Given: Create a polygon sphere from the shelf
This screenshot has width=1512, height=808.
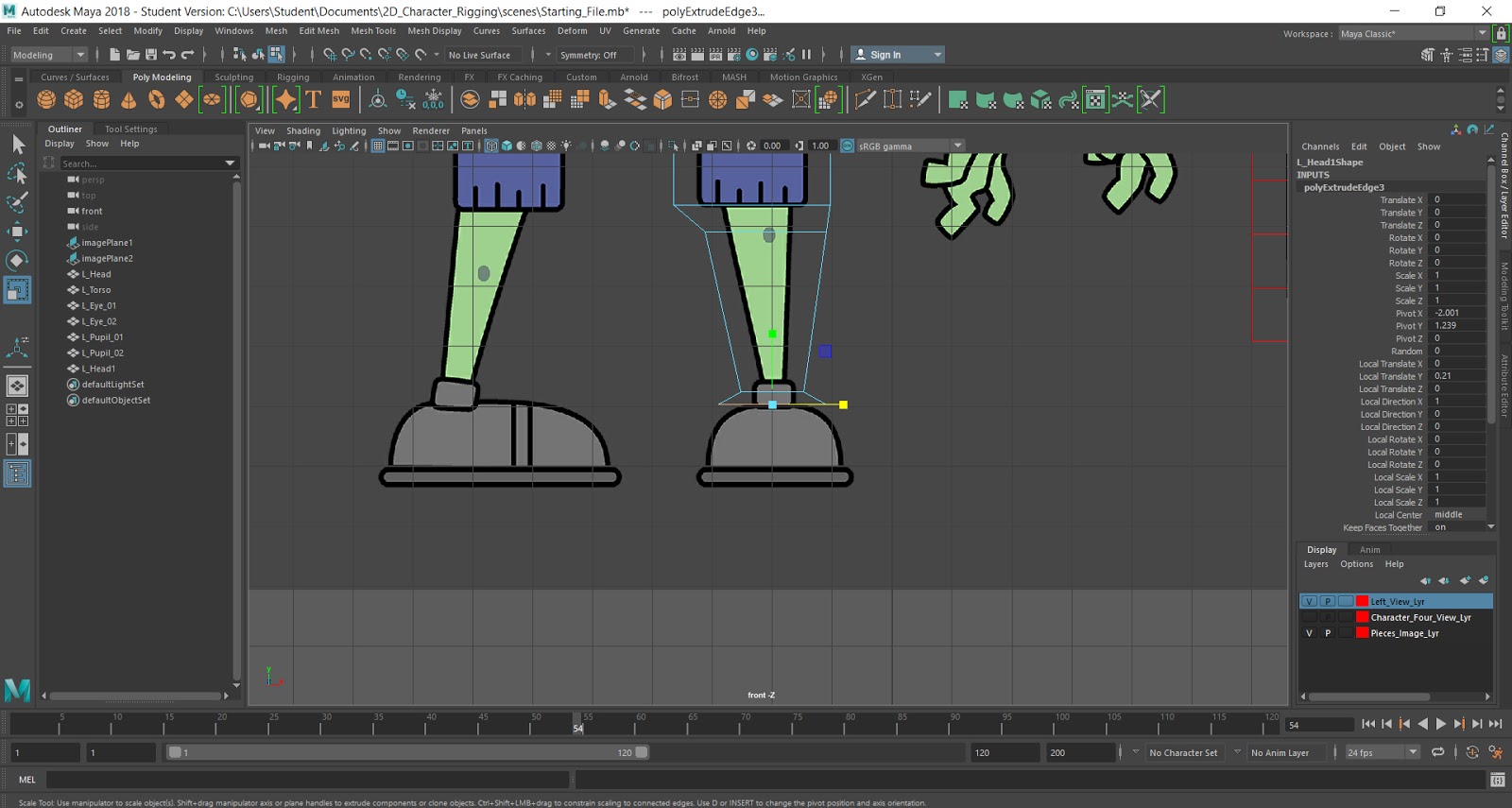Looking at the screenshot, I should (x=46, y=99).
